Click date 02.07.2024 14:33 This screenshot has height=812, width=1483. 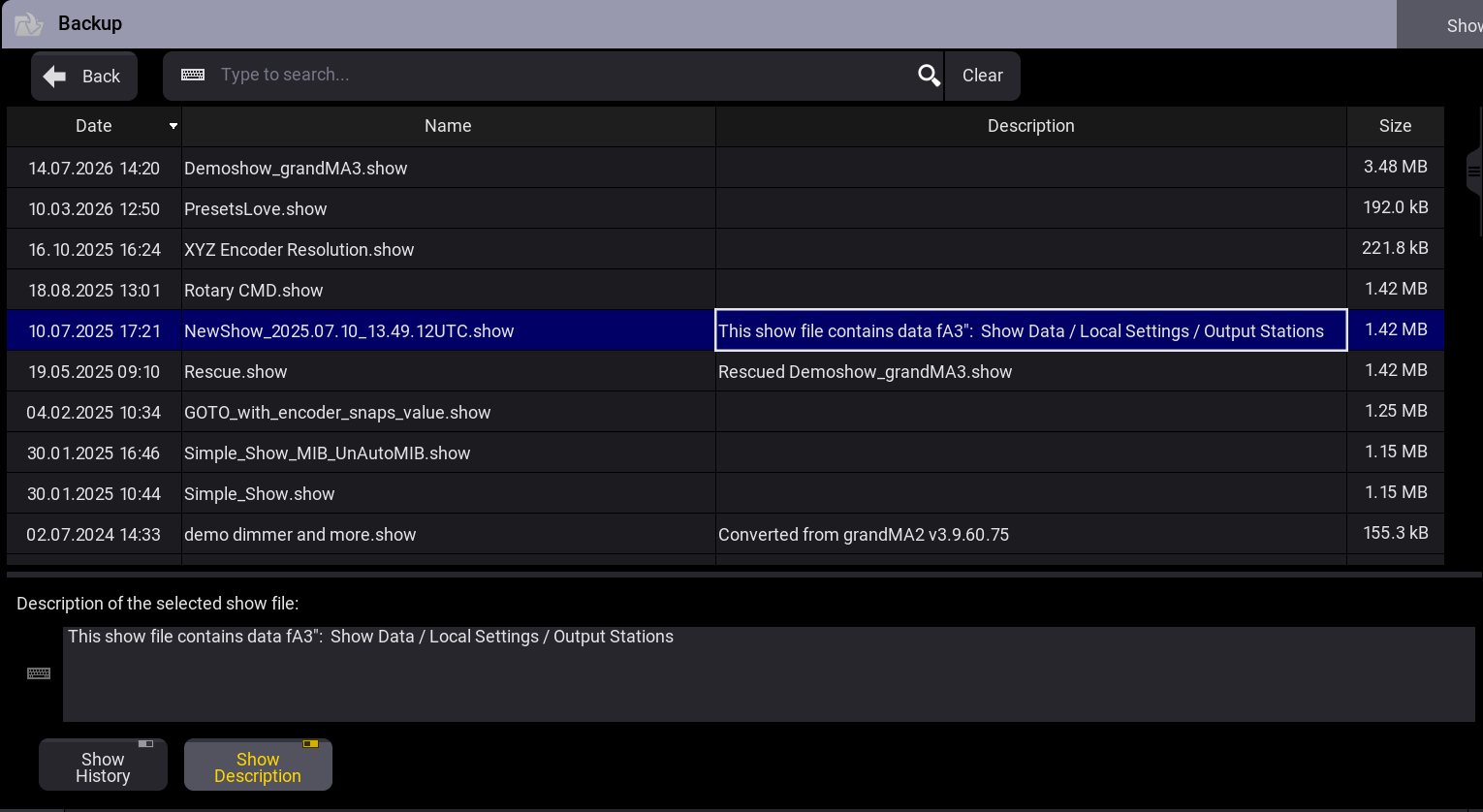point(94,535)
